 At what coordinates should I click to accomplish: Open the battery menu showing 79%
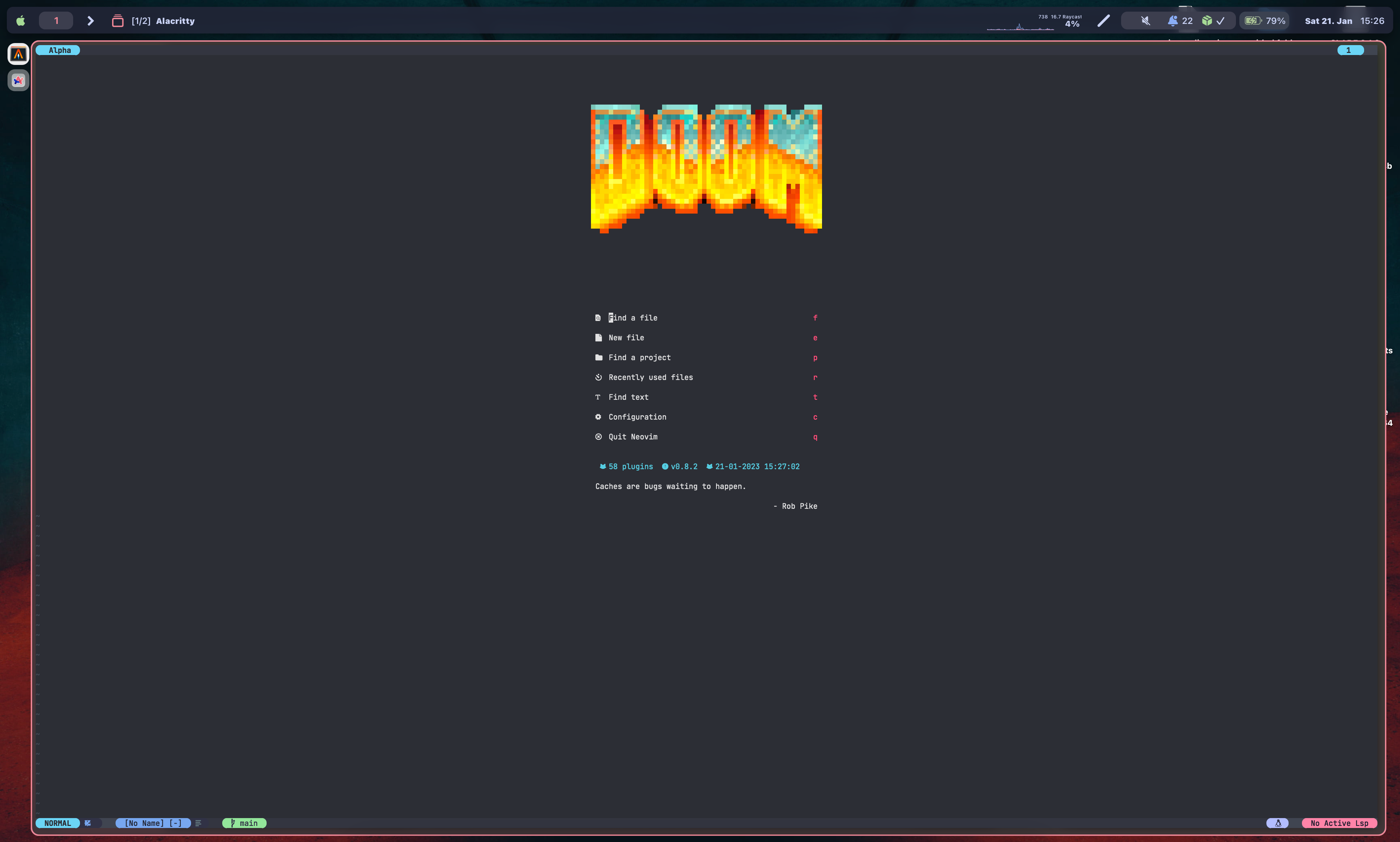click(x=1266, y=21)
